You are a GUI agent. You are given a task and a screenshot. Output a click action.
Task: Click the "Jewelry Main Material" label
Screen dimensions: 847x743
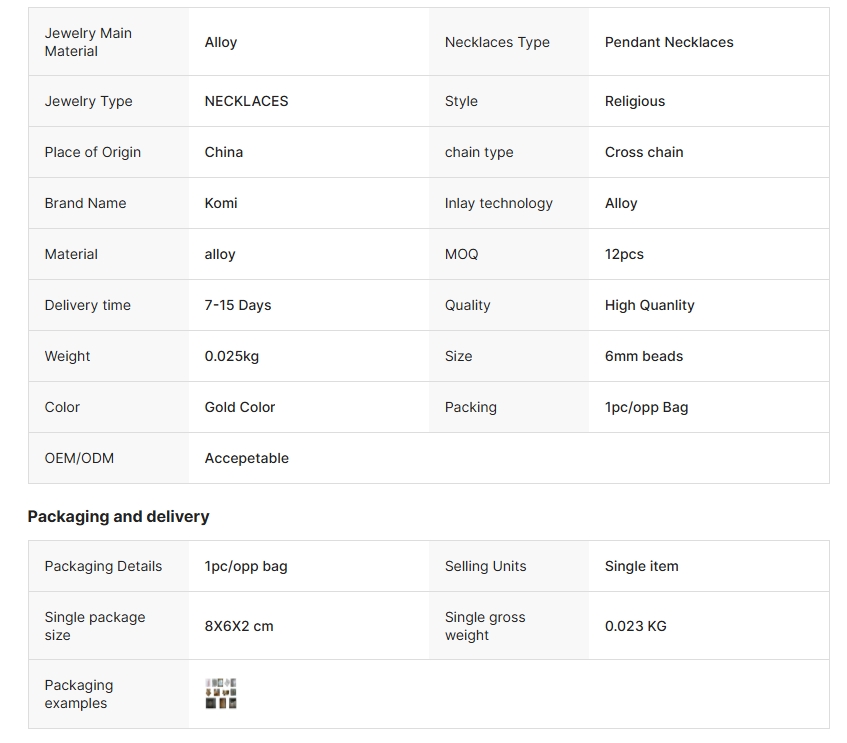pos(88,42)
